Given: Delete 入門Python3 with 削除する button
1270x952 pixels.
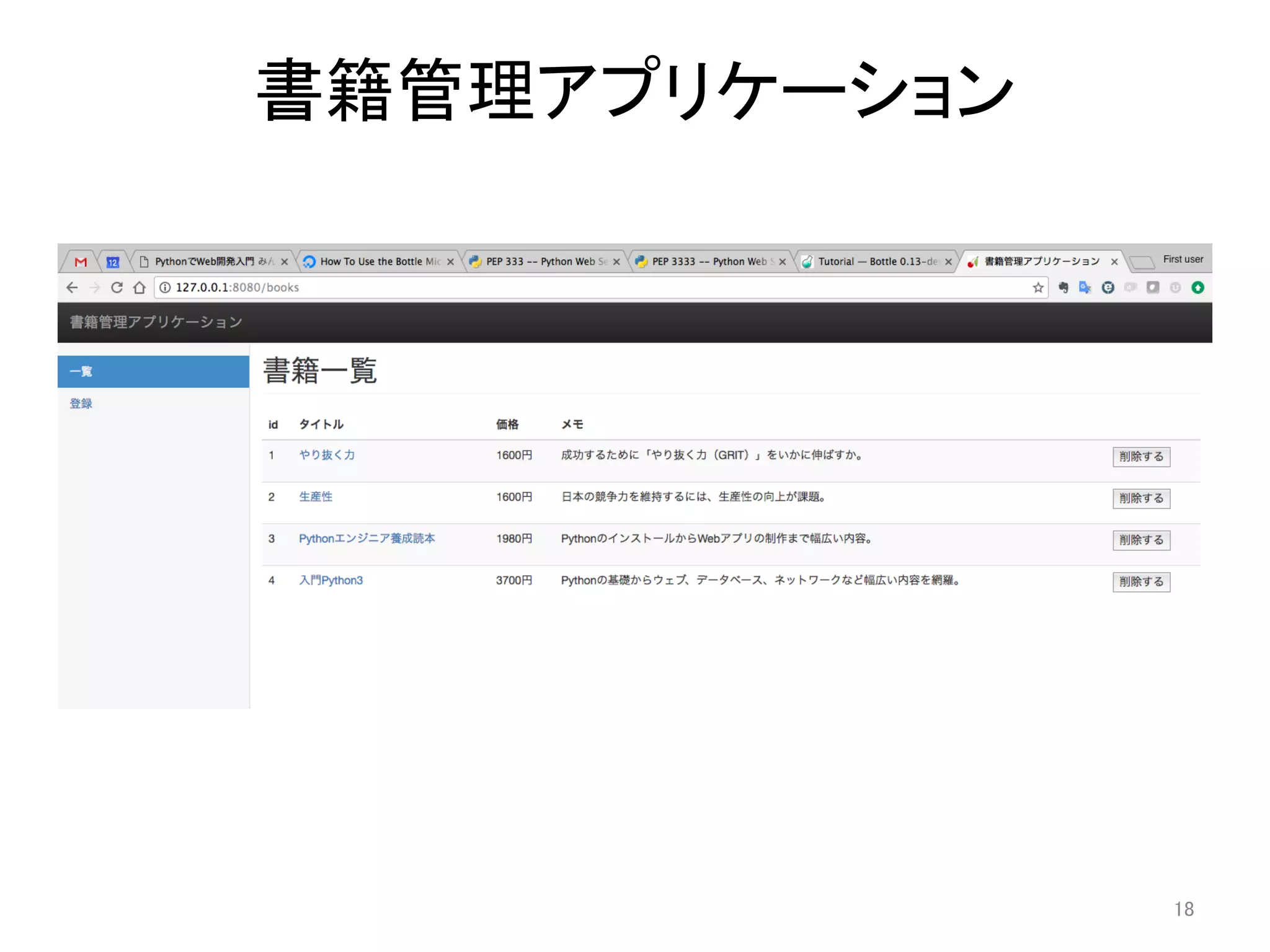Looking at the screenshot, I should tap(1141, 582).
